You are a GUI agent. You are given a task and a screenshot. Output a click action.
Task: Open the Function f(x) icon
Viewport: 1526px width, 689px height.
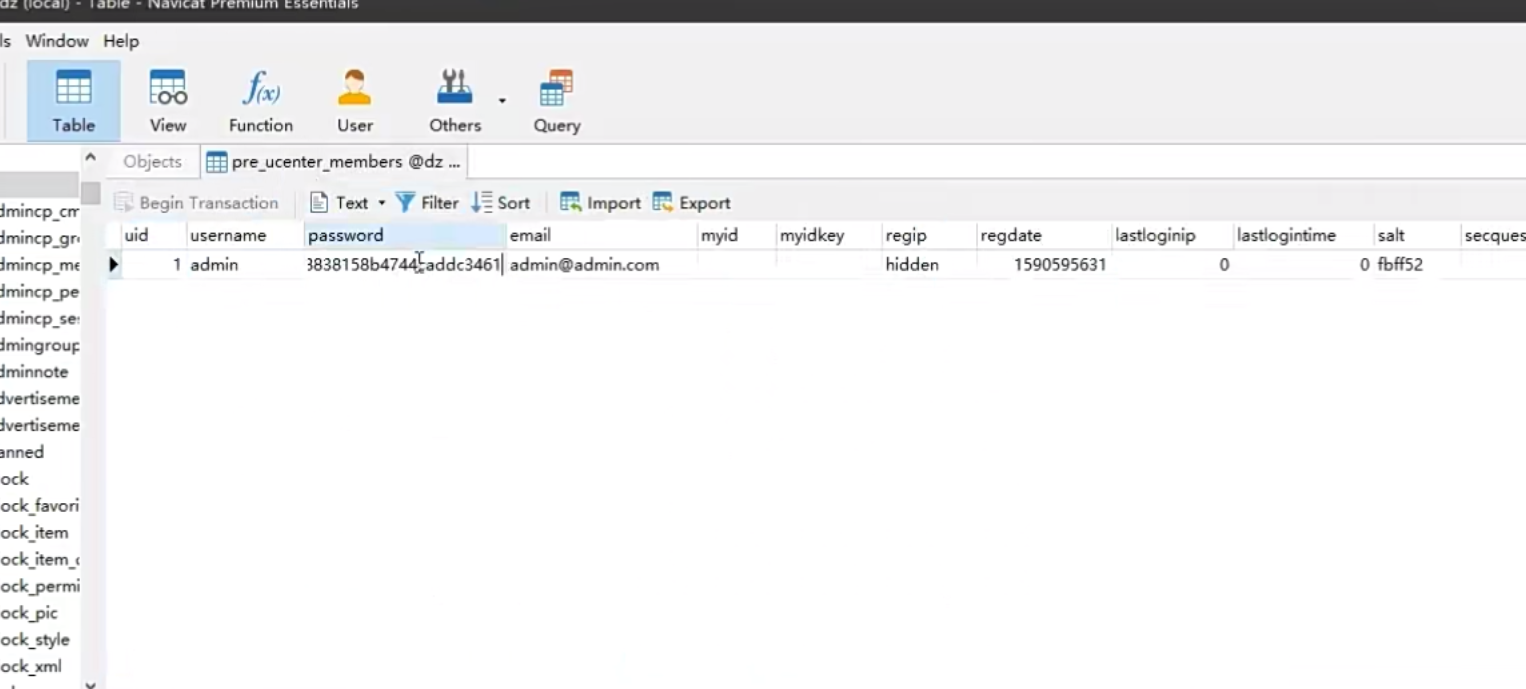click(x=261, y=101)
